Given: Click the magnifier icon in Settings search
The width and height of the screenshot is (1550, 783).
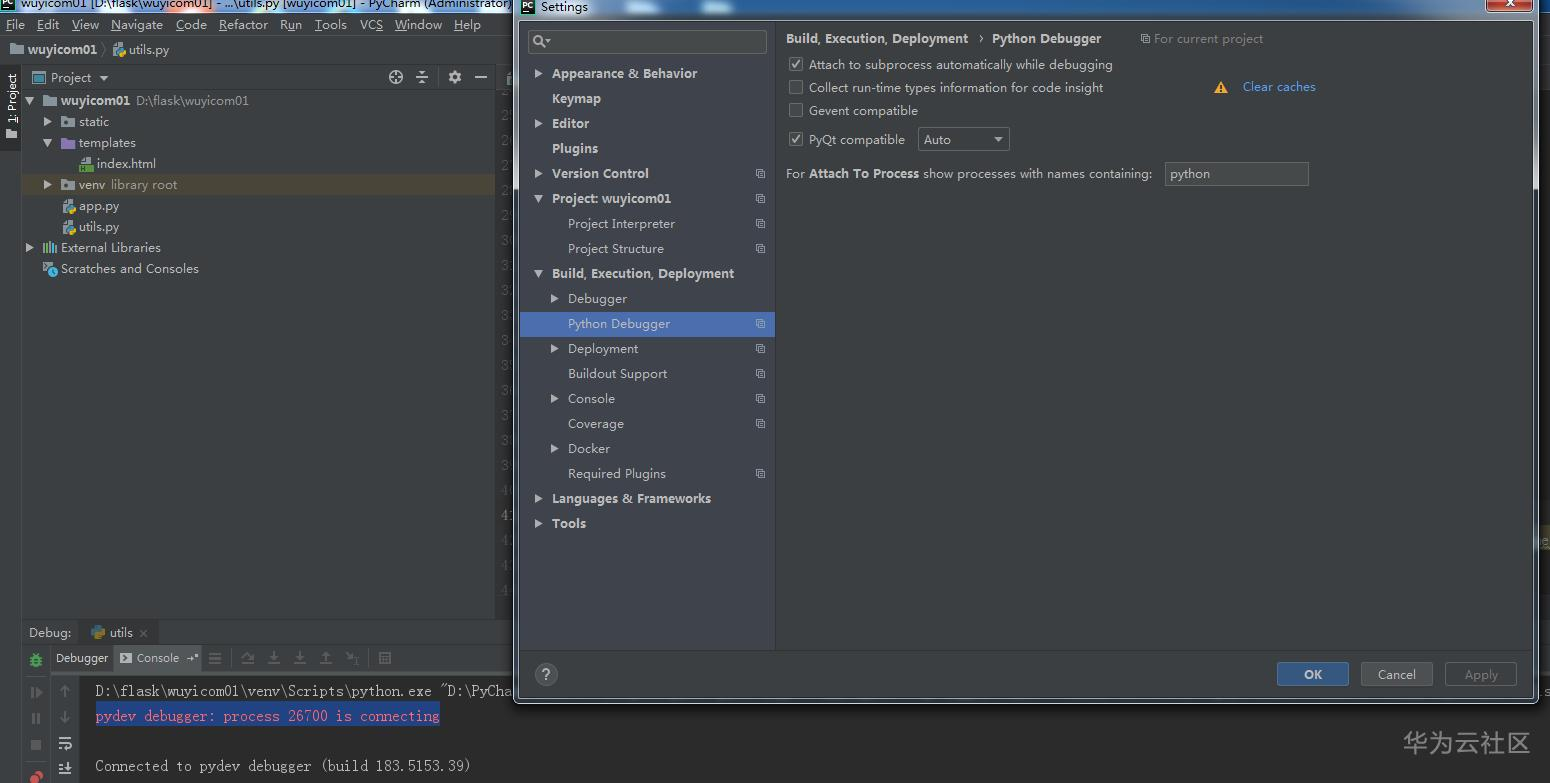Looking at the screenshot, I should (x=540, y=41).
